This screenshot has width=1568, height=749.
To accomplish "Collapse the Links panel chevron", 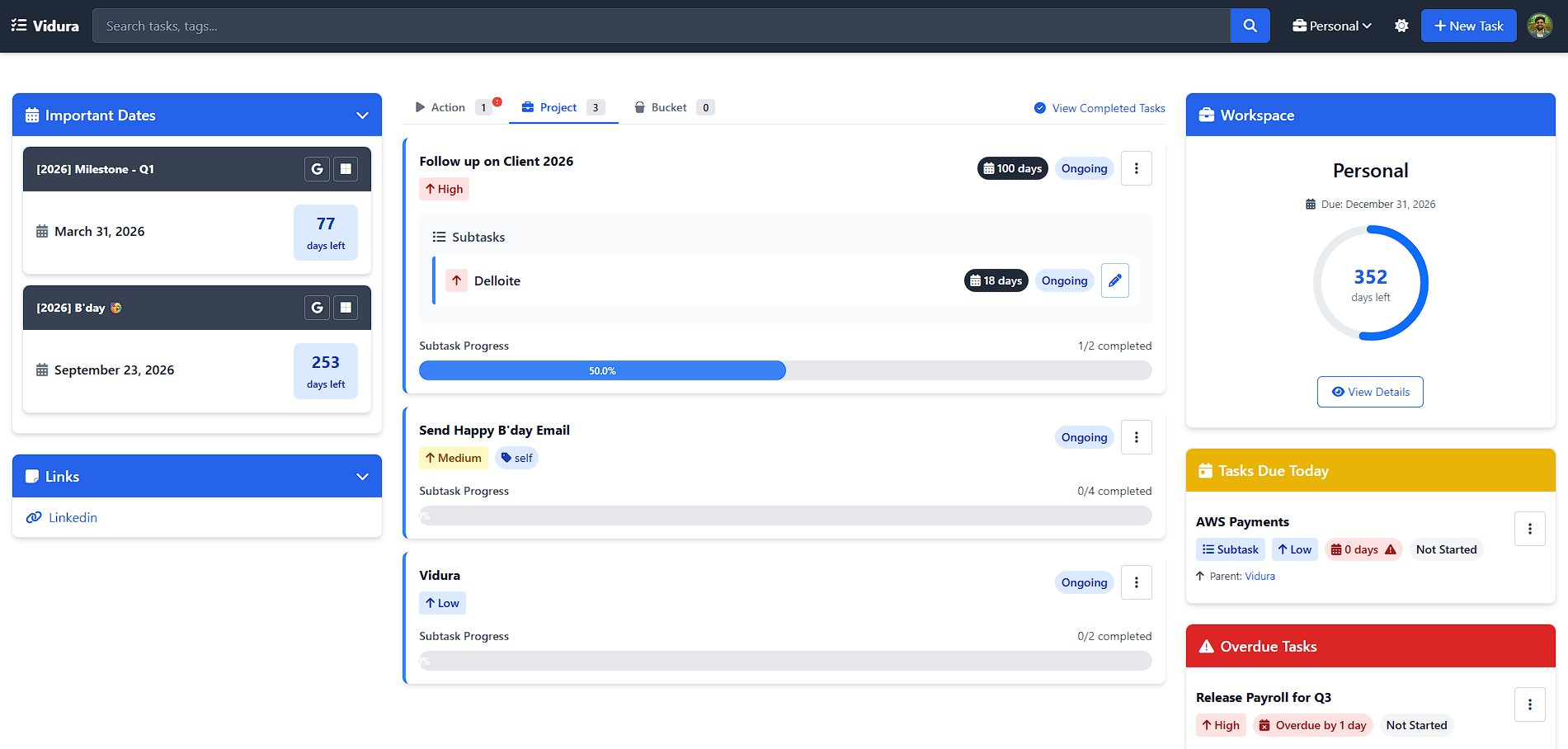I will [362, 476].
